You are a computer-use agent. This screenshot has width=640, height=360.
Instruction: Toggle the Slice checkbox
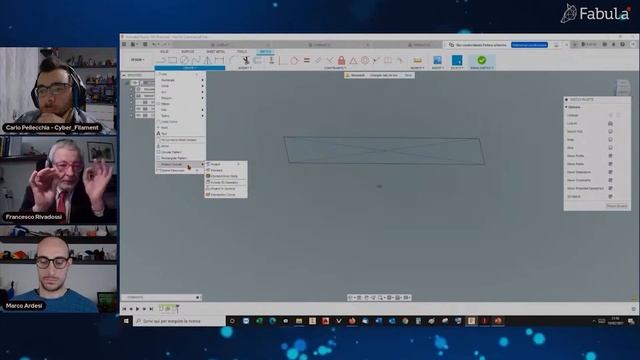pos(610,148)
